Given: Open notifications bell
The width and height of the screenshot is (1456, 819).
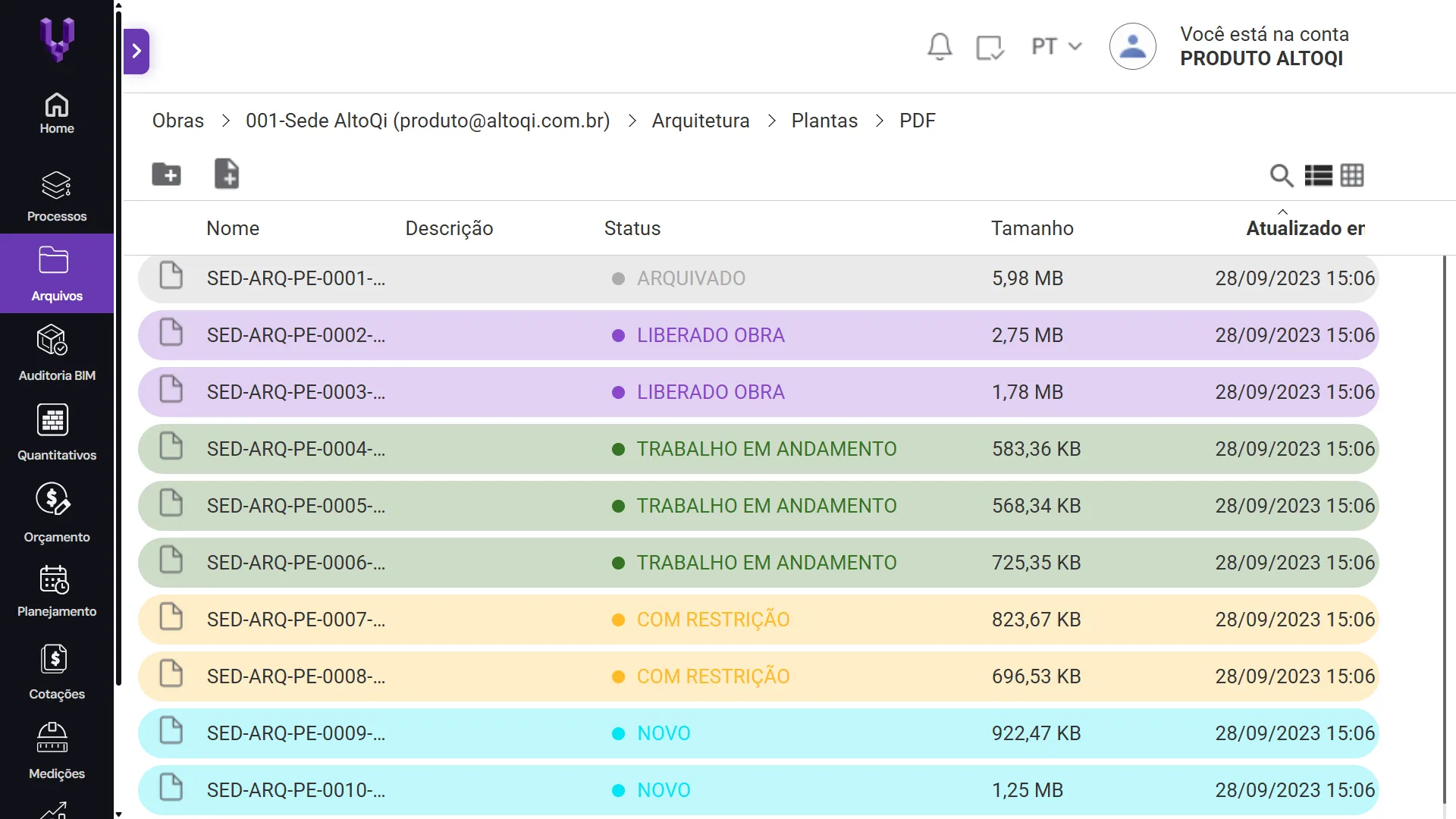Looking at the screenshot, I should (940, 47).
